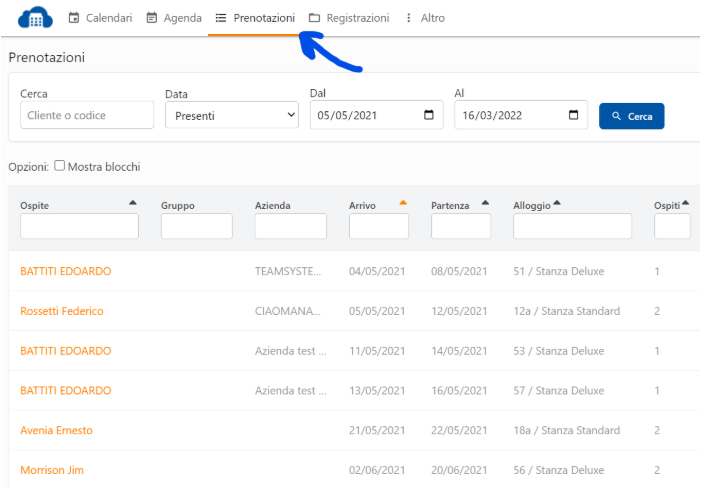Screen dimensions: 706x488
Task: Open the calendar picker in Dal date field
Action: [429, 115]
